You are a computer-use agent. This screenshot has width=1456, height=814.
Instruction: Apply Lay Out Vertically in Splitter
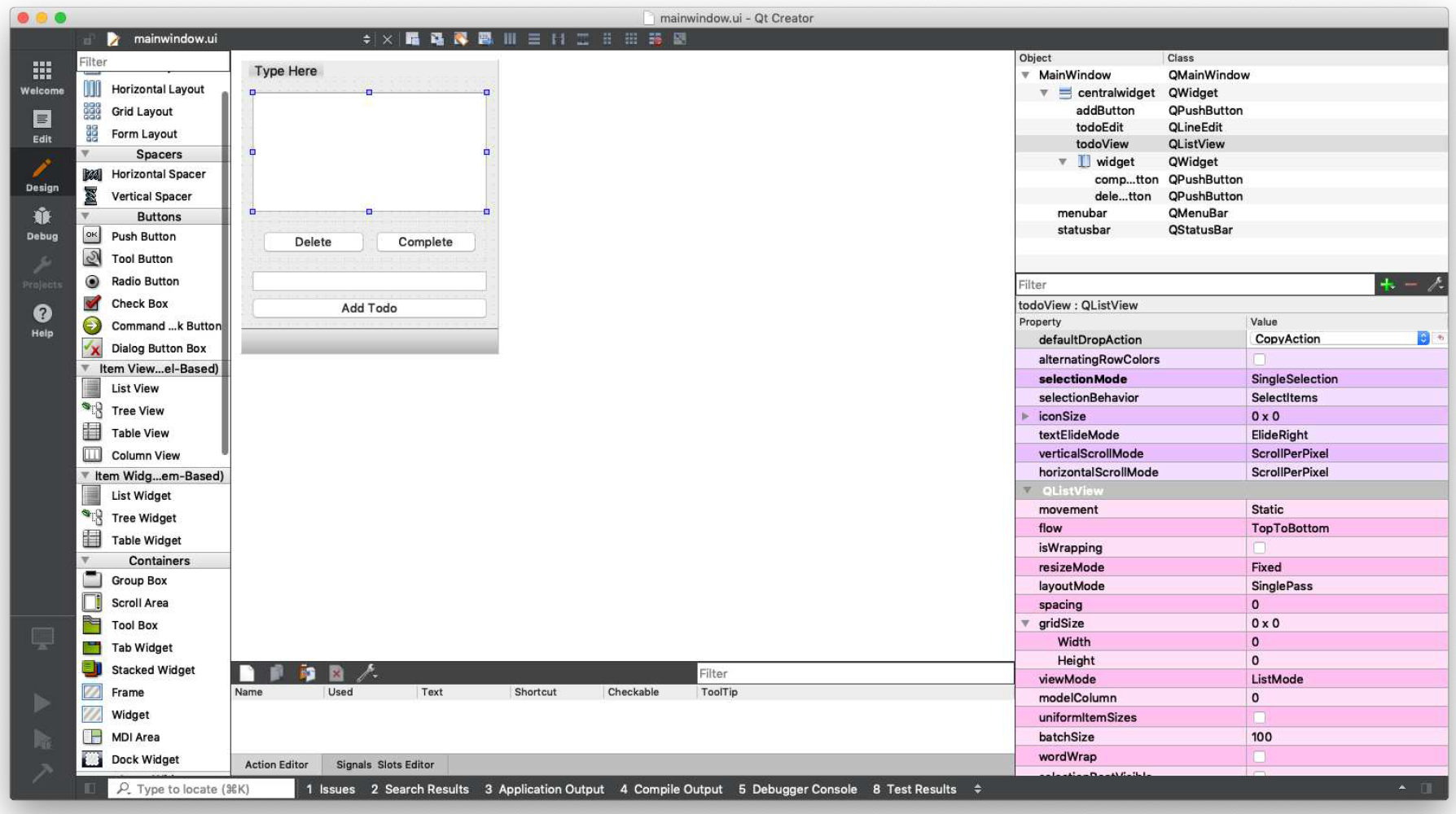click(x=582, y=39)
